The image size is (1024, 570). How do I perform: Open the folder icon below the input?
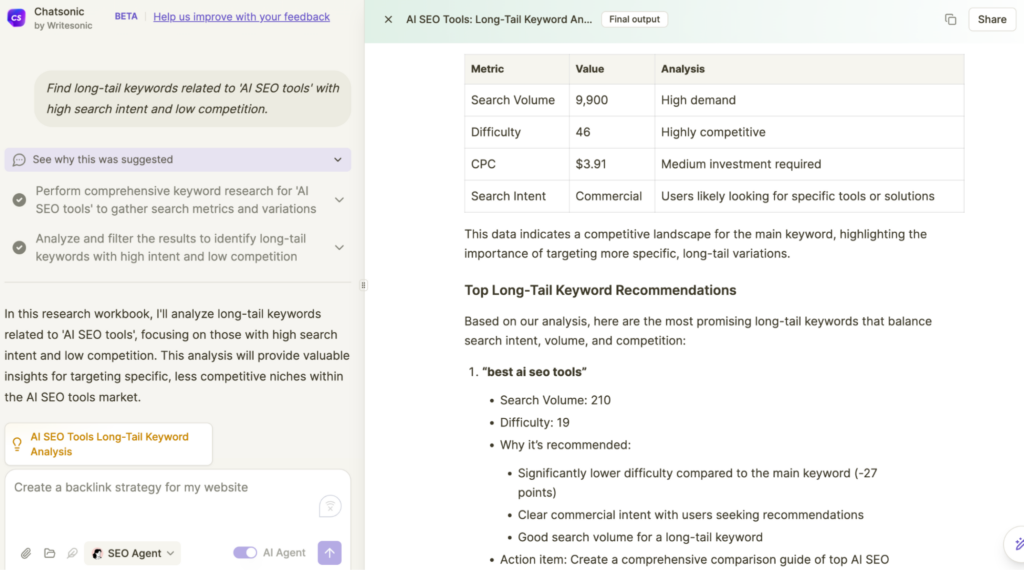49,553
